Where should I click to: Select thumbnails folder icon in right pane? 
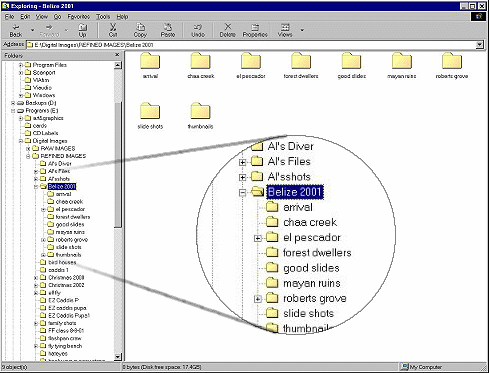(201, 111)
